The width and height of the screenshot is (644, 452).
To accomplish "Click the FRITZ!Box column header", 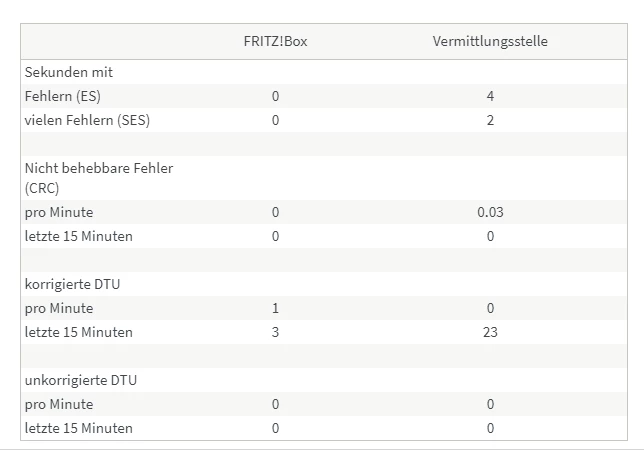I will (275, 41).
